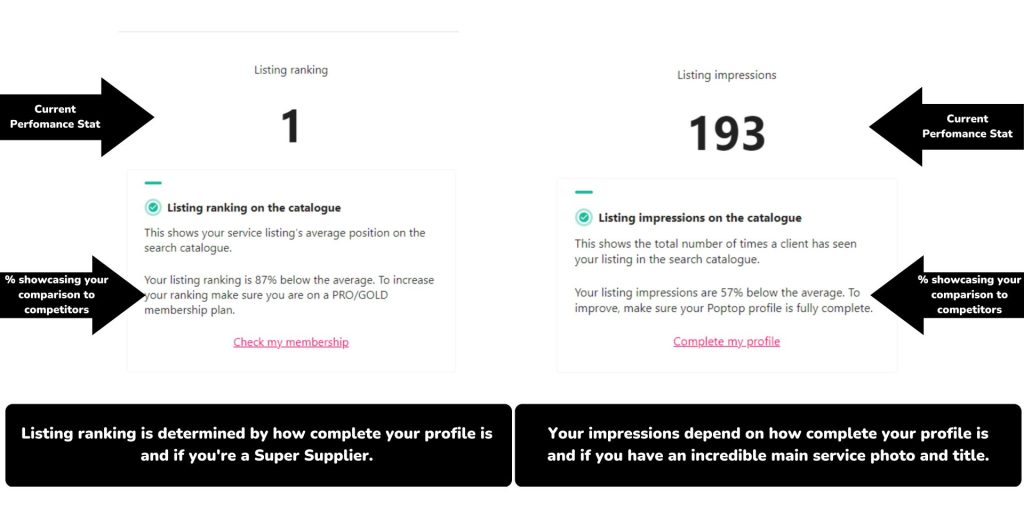Click the black banner mentioning Super Supplier
This screenshot has width=1024, height=512.
pyautogui.click(x=257, y=444)
